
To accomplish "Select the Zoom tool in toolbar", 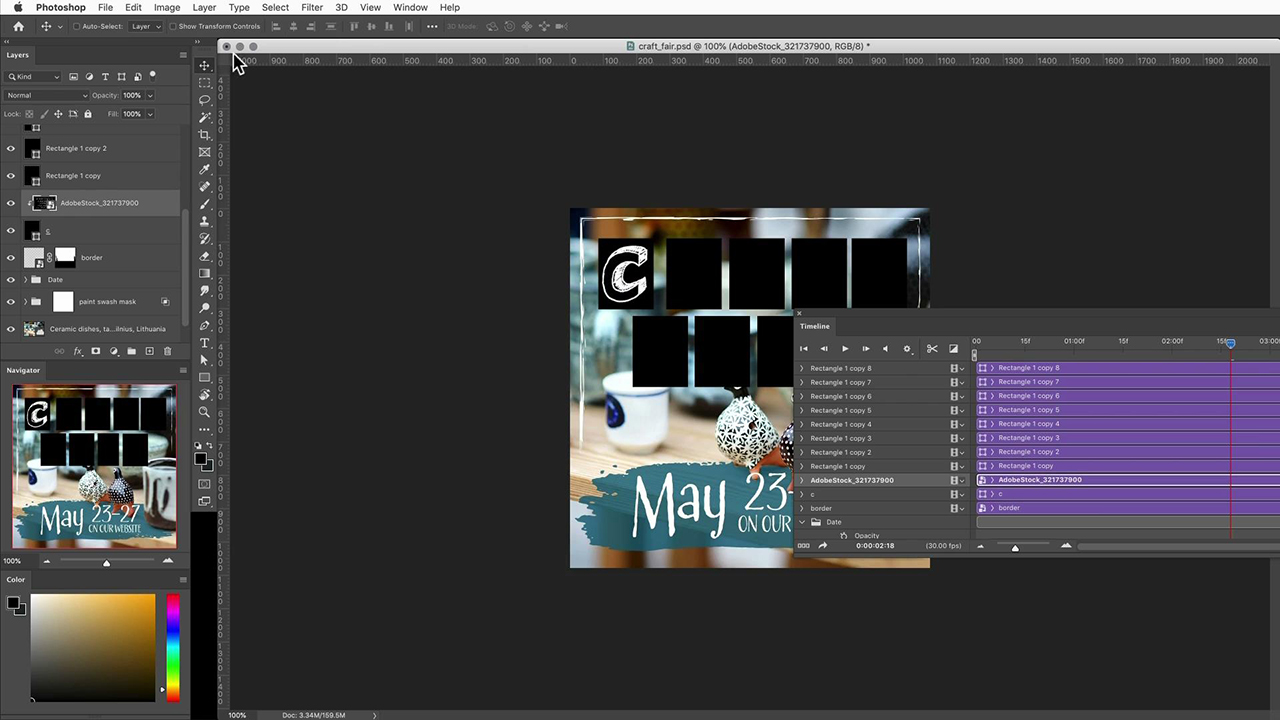I will pyautogui.click(x=205, y=412).
